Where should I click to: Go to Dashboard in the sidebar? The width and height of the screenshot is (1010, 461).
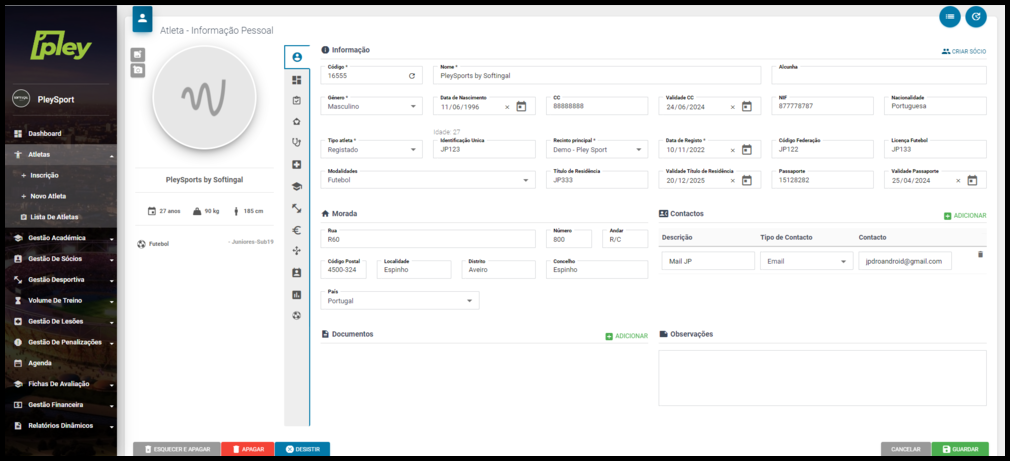point(44,133)
